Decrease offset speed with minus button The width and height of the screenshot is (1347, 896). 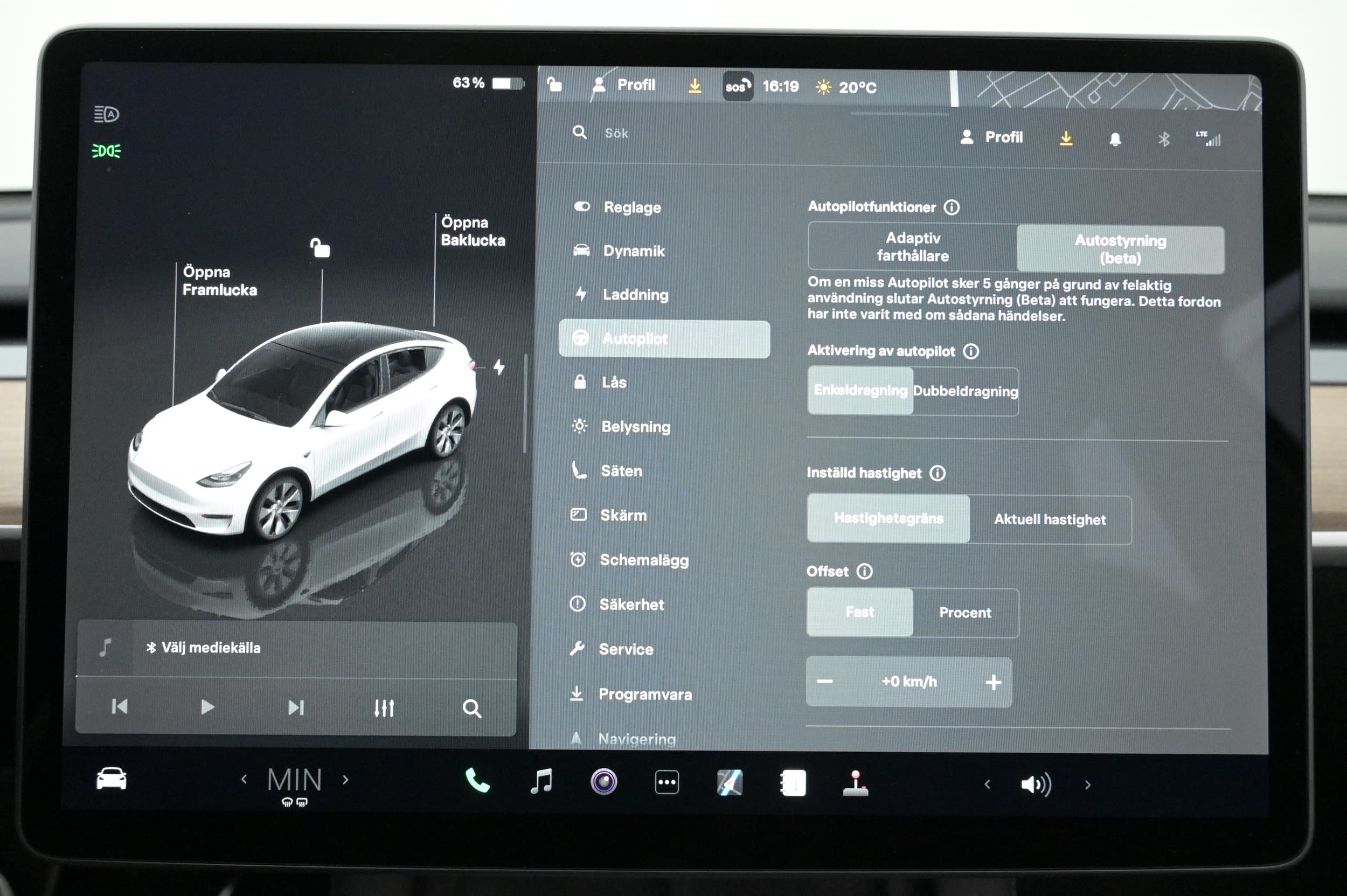tap(825, 681)
